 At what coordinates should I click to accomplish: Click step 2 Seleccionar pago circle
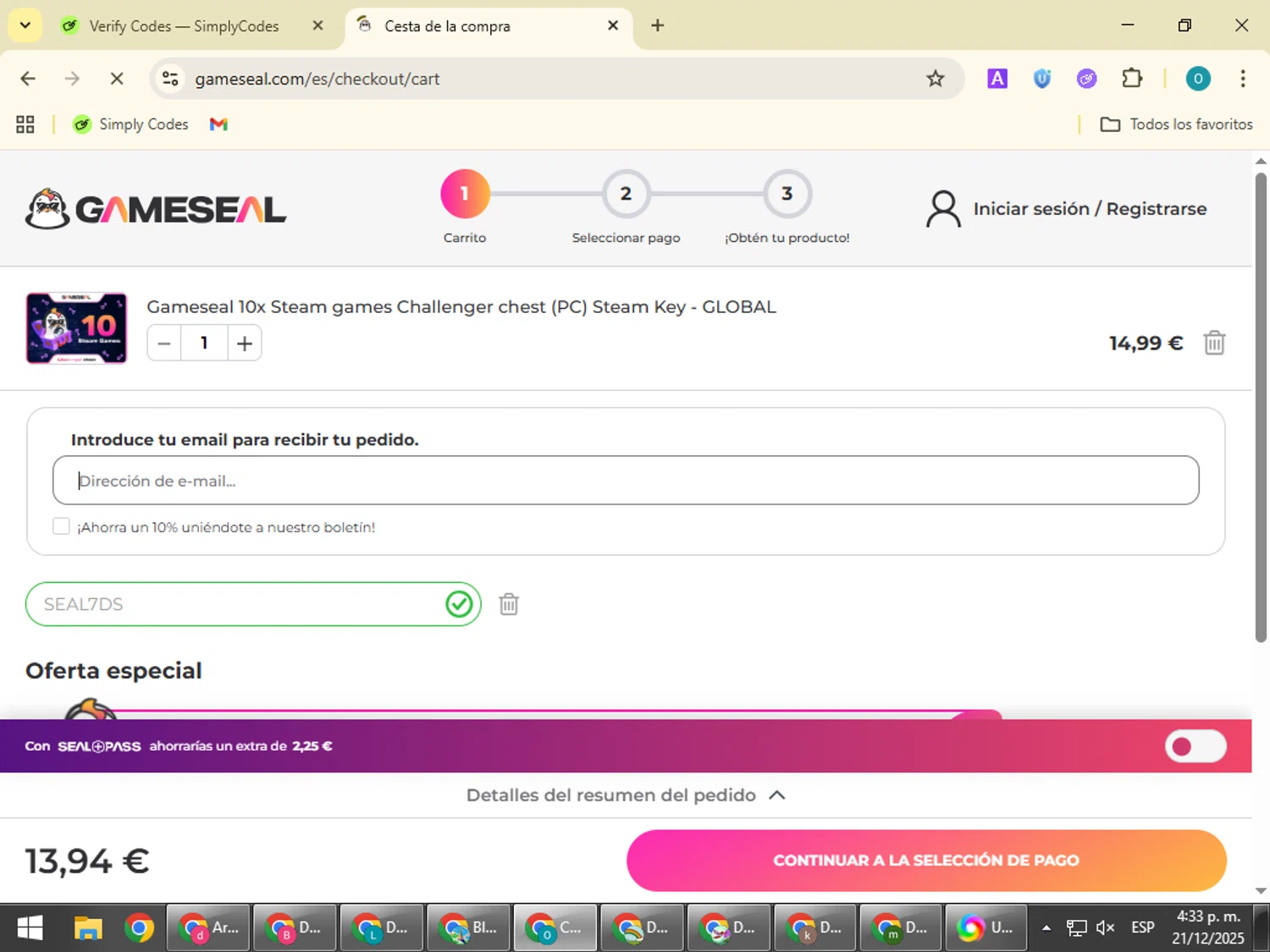pos(626,194)
